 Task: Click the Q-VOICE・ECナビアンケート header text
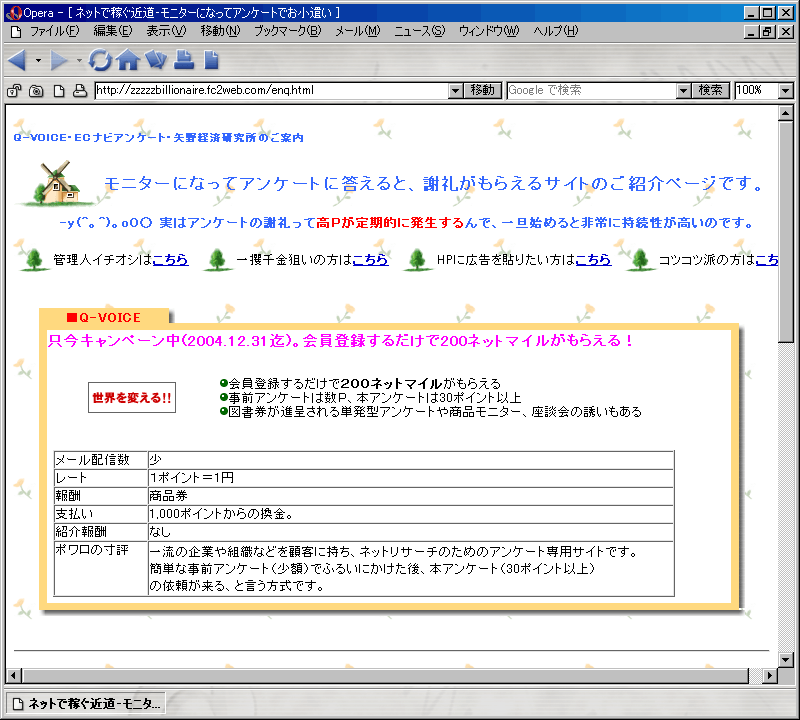(x=159, y=137)
